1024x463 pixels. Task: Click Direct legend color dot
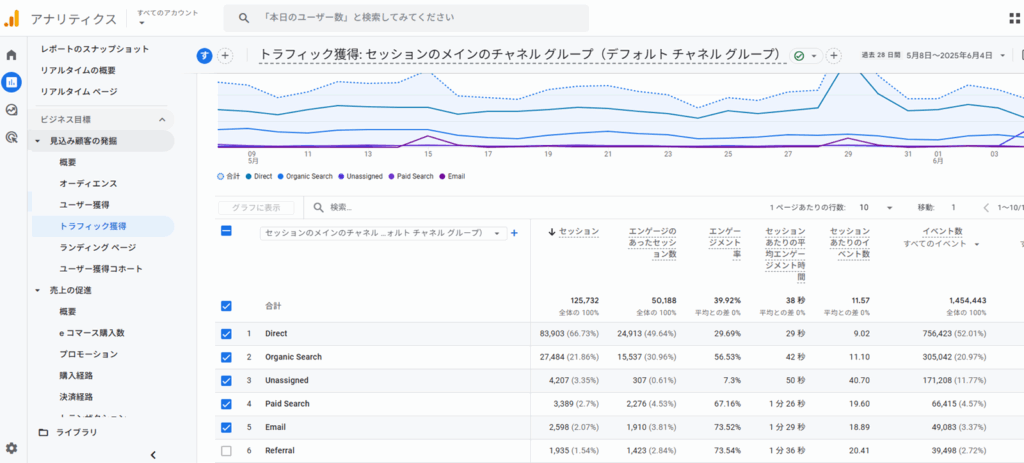[249, 176]
